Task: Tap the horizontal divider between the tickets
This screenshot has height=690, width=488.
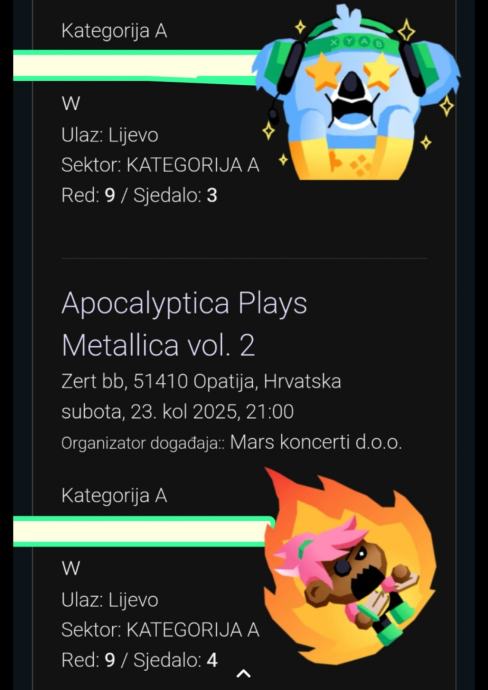Action: [244, 258]
